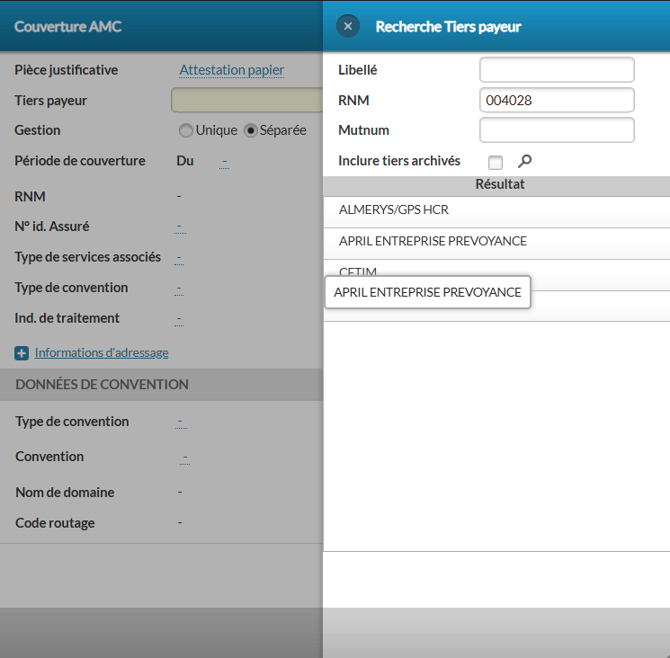The image size is (670, 658).
Task: Open the Attestation papier link
Action: [231, 70]
